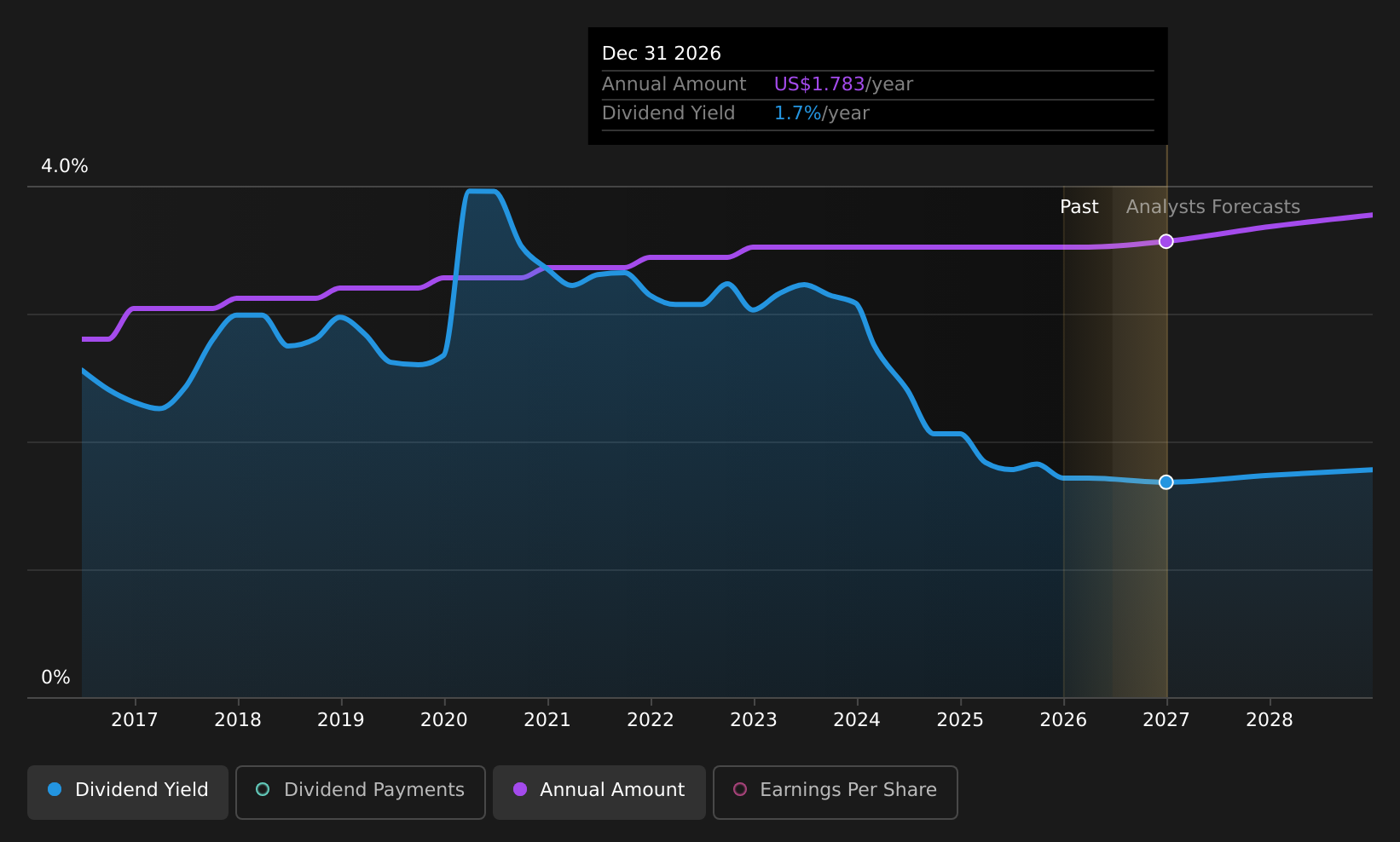
Task: Click the 0% y-axis label
Action: coord(56,678)
